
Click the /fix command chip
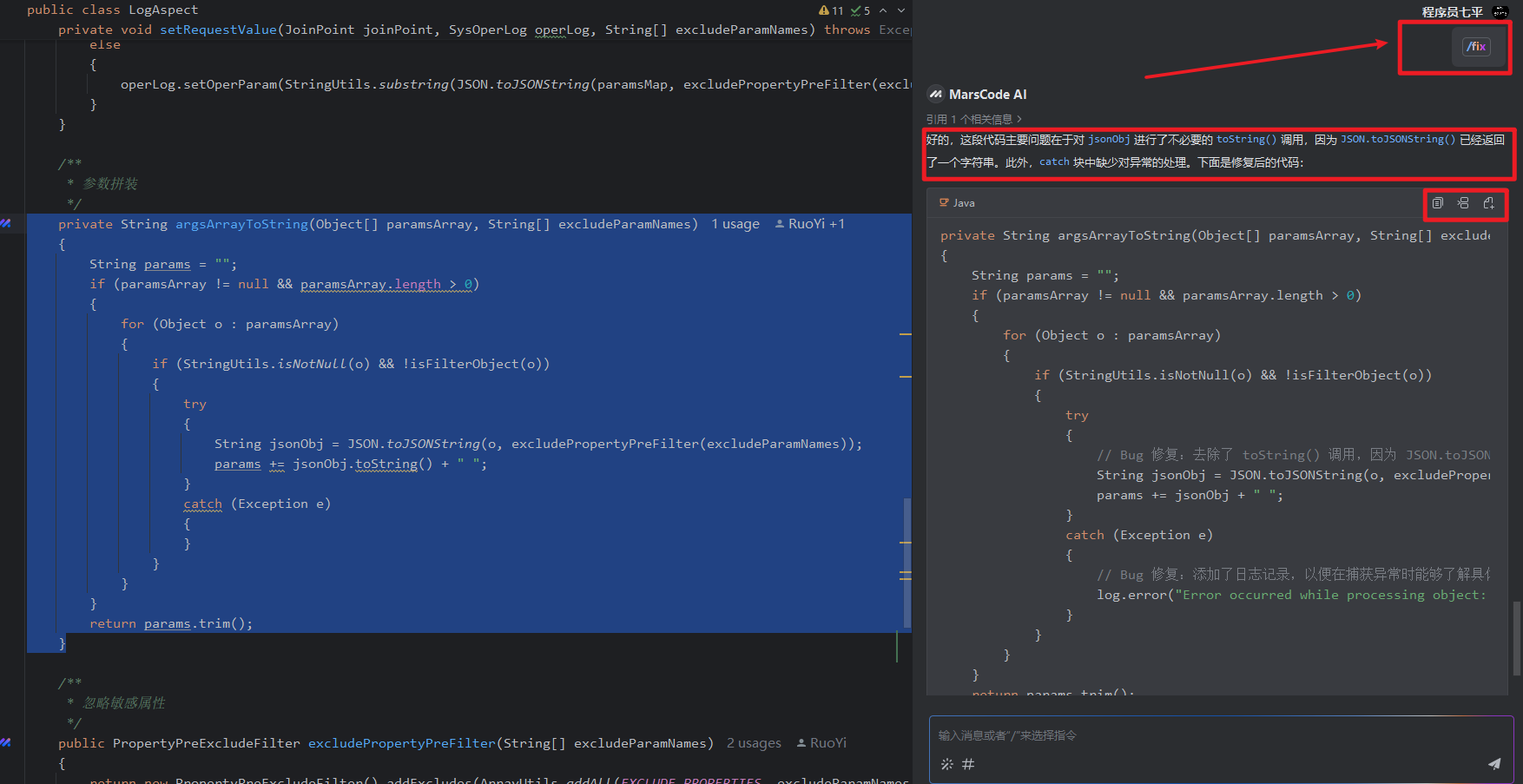pyautogui.click(x=1475, y=47)
